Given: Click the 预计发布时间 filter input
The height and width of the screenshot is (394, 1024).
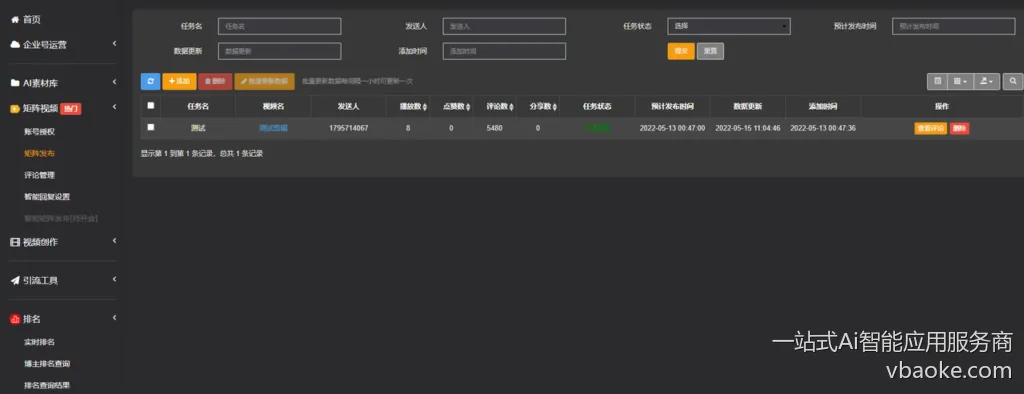Looking at the screenshot, I should click(953, 26).
